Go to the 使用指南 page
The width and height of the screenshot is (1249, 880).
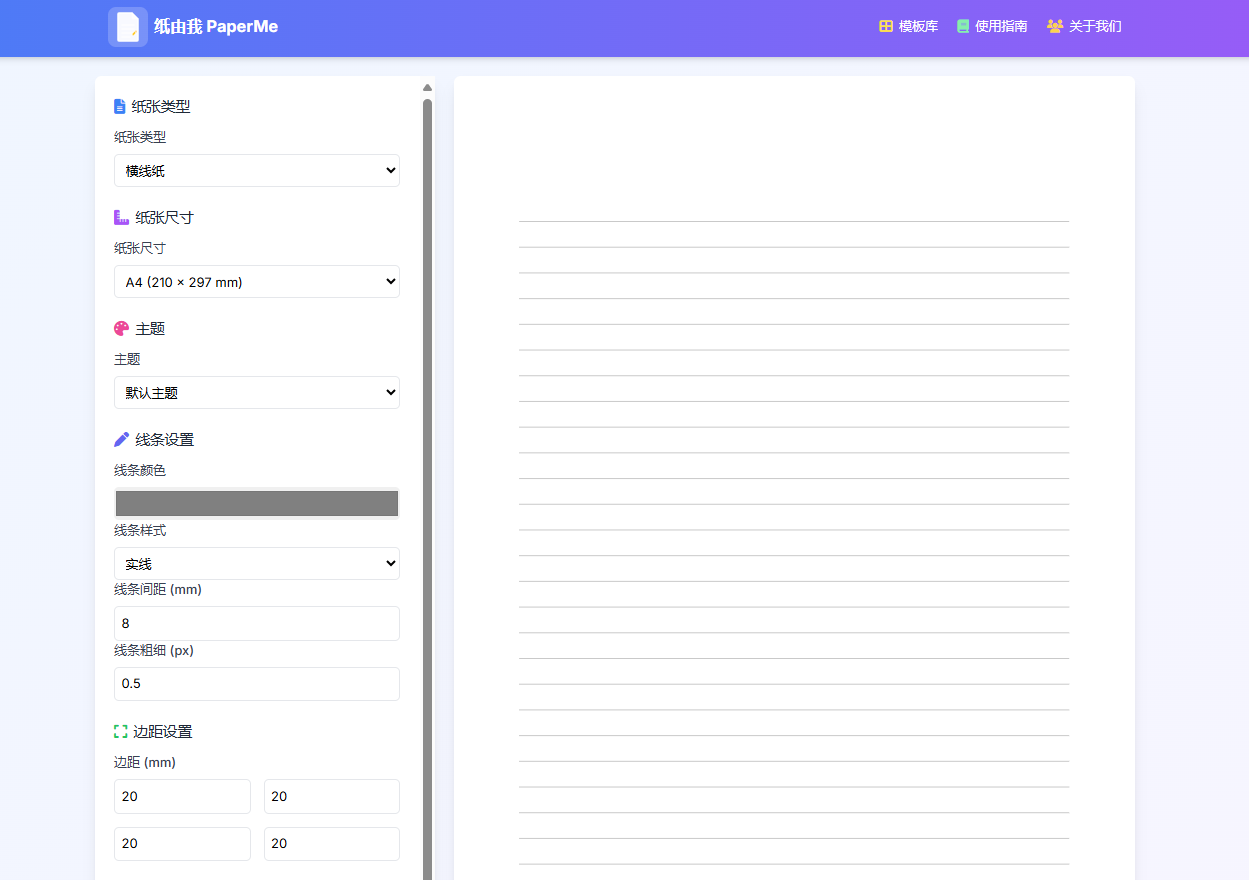pyautogui.click(x=1001, y=26)
